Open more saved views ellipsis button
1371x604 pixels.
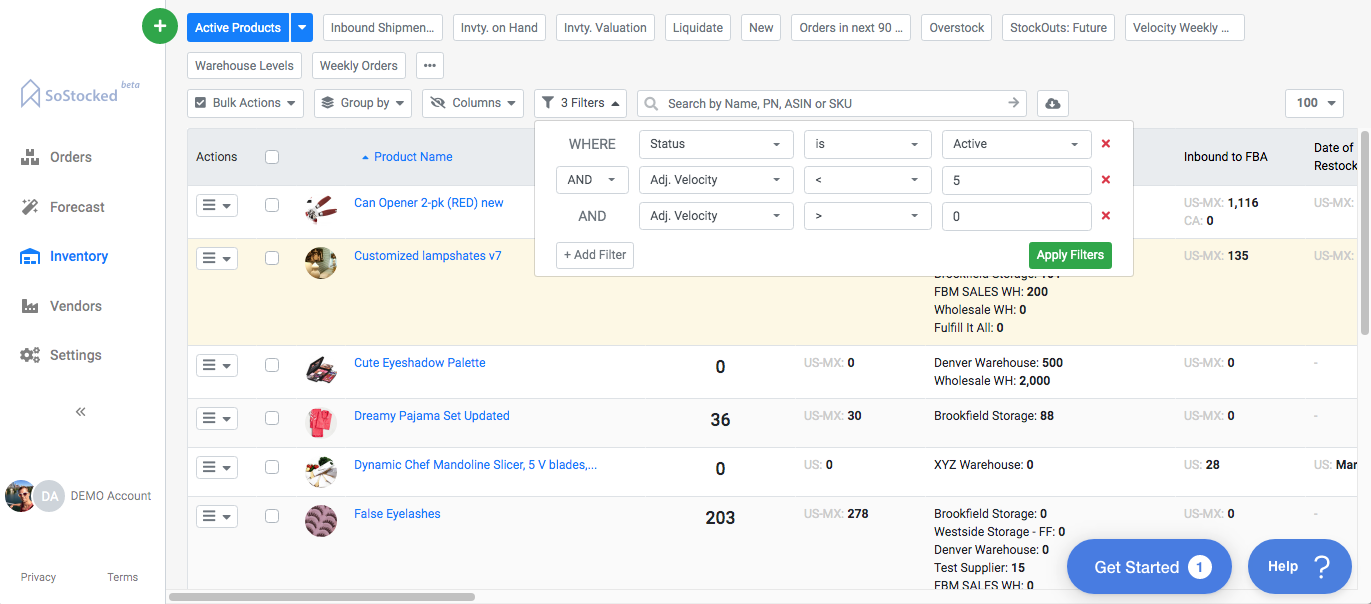point(430,66)
